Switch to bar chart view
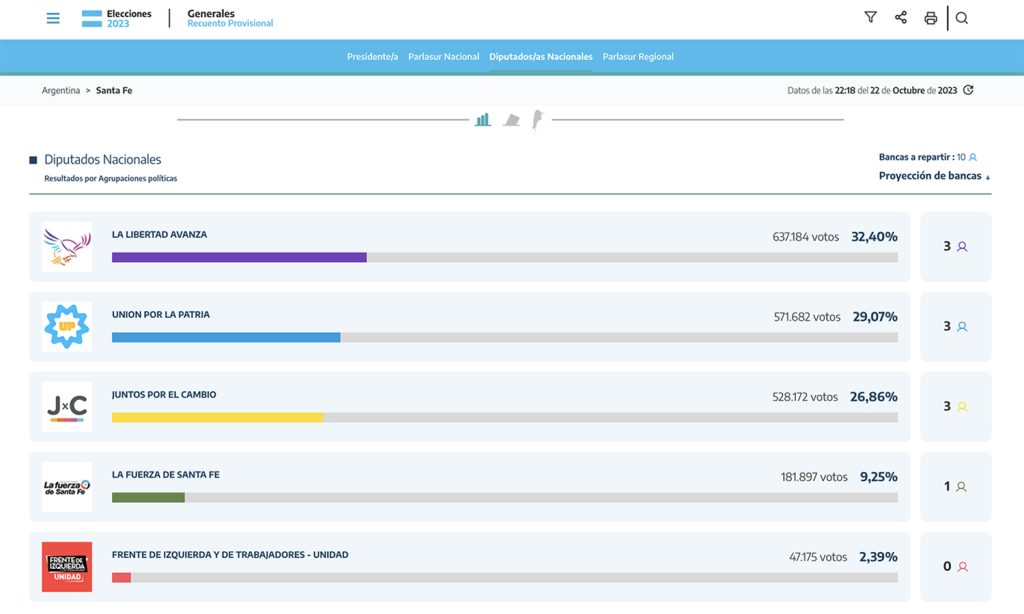The width and height of the screenshot is (1024, 614). coord(483,120)
